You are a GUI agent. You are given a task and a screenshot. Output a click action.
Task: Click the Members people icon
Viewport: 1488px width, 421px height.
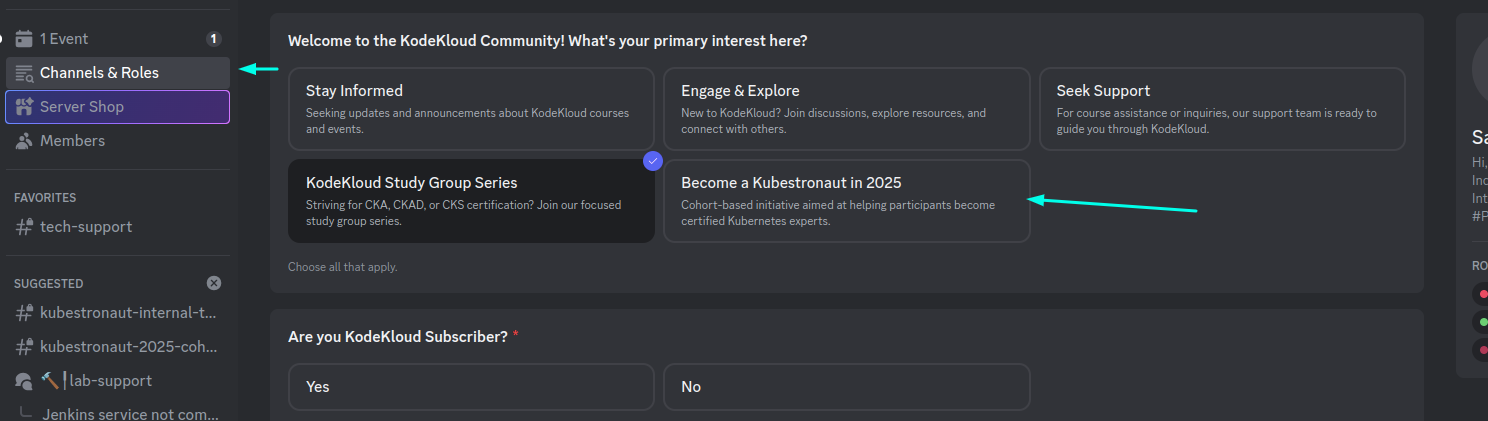[x=24, y=141]
